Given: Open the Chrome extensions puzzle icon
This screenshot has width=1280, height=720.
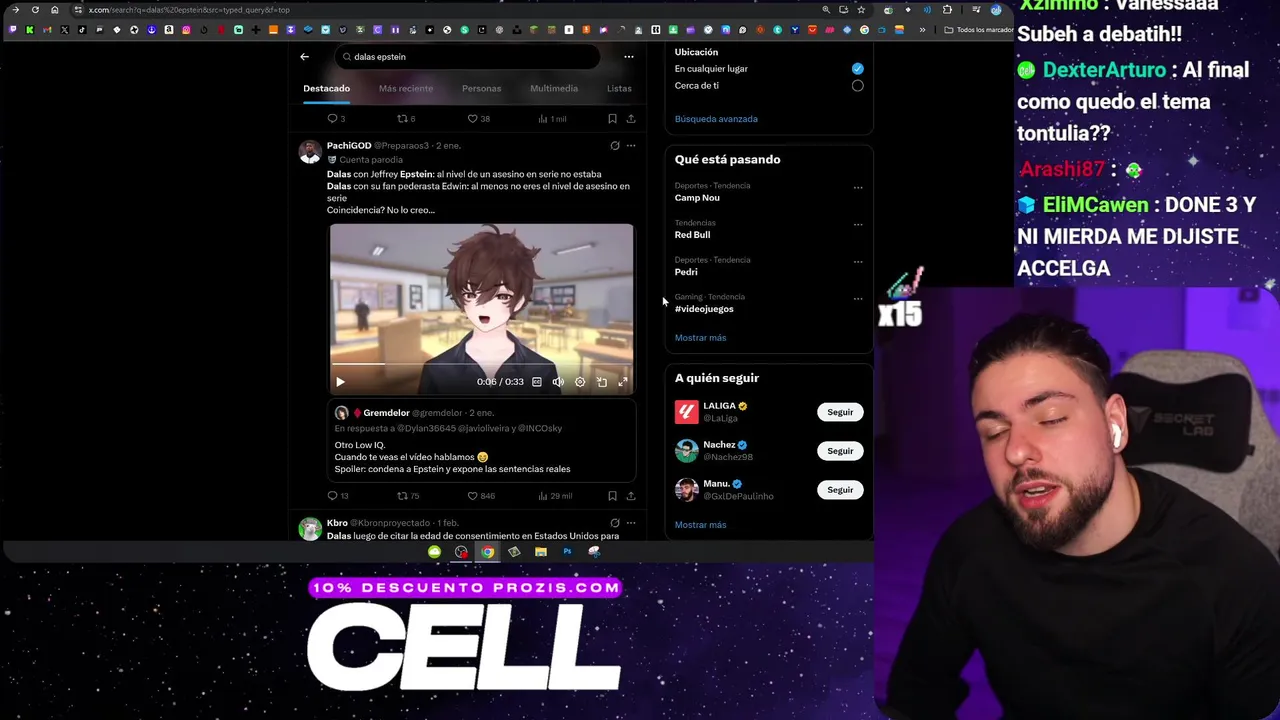Looking at the screenshot, I should 947,10.
